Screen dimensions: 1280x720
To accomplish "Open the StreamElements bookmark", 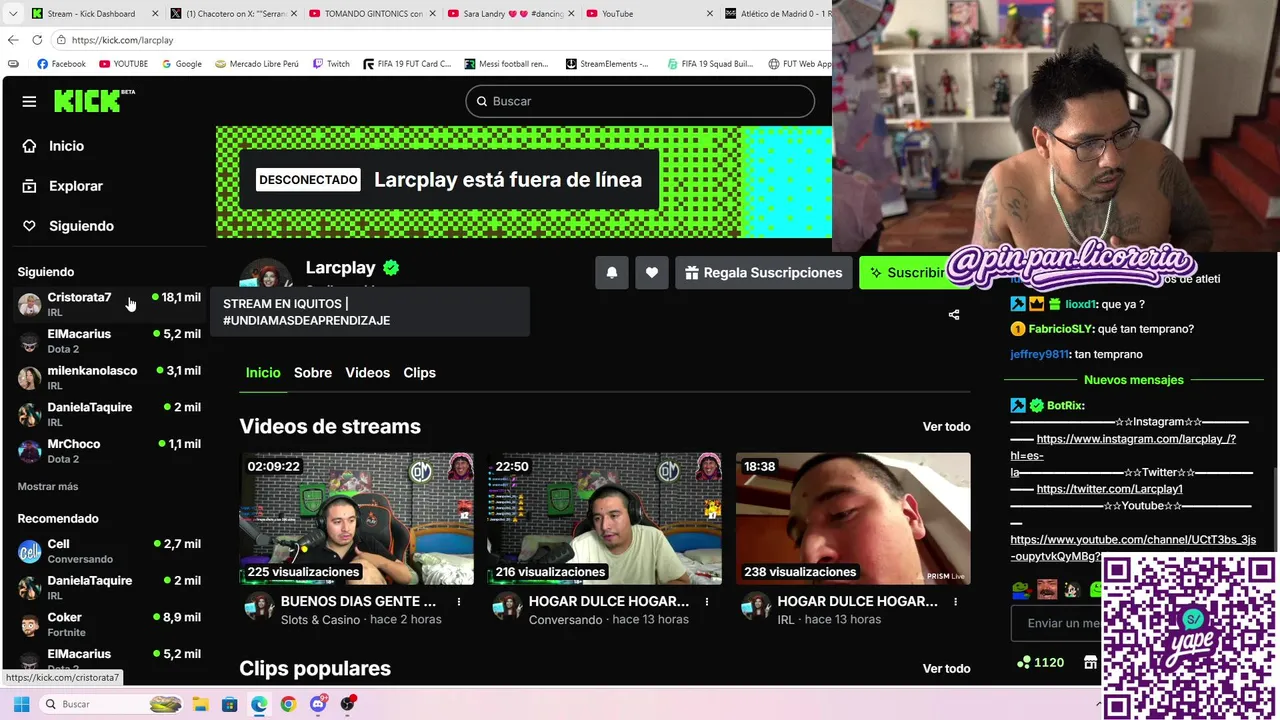I will (x=607, y=64).
